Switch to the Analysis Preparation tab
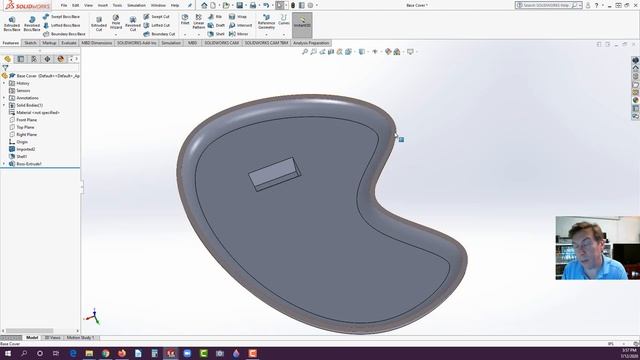The width and height of the screenshot is (640, 360). 311,43
